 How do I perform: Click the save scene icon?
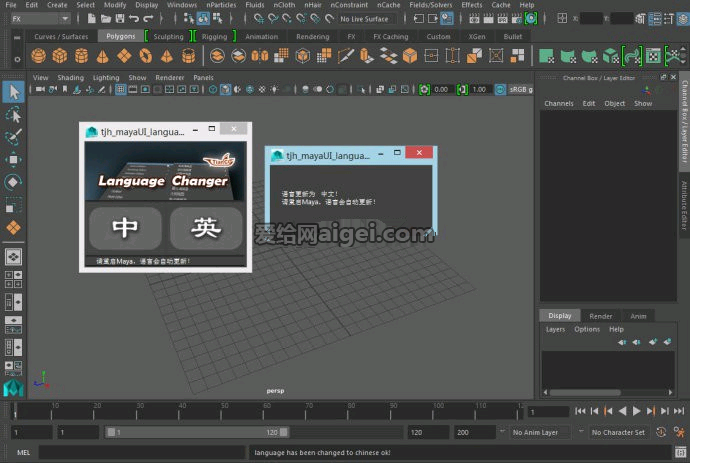tap(120, 19)
